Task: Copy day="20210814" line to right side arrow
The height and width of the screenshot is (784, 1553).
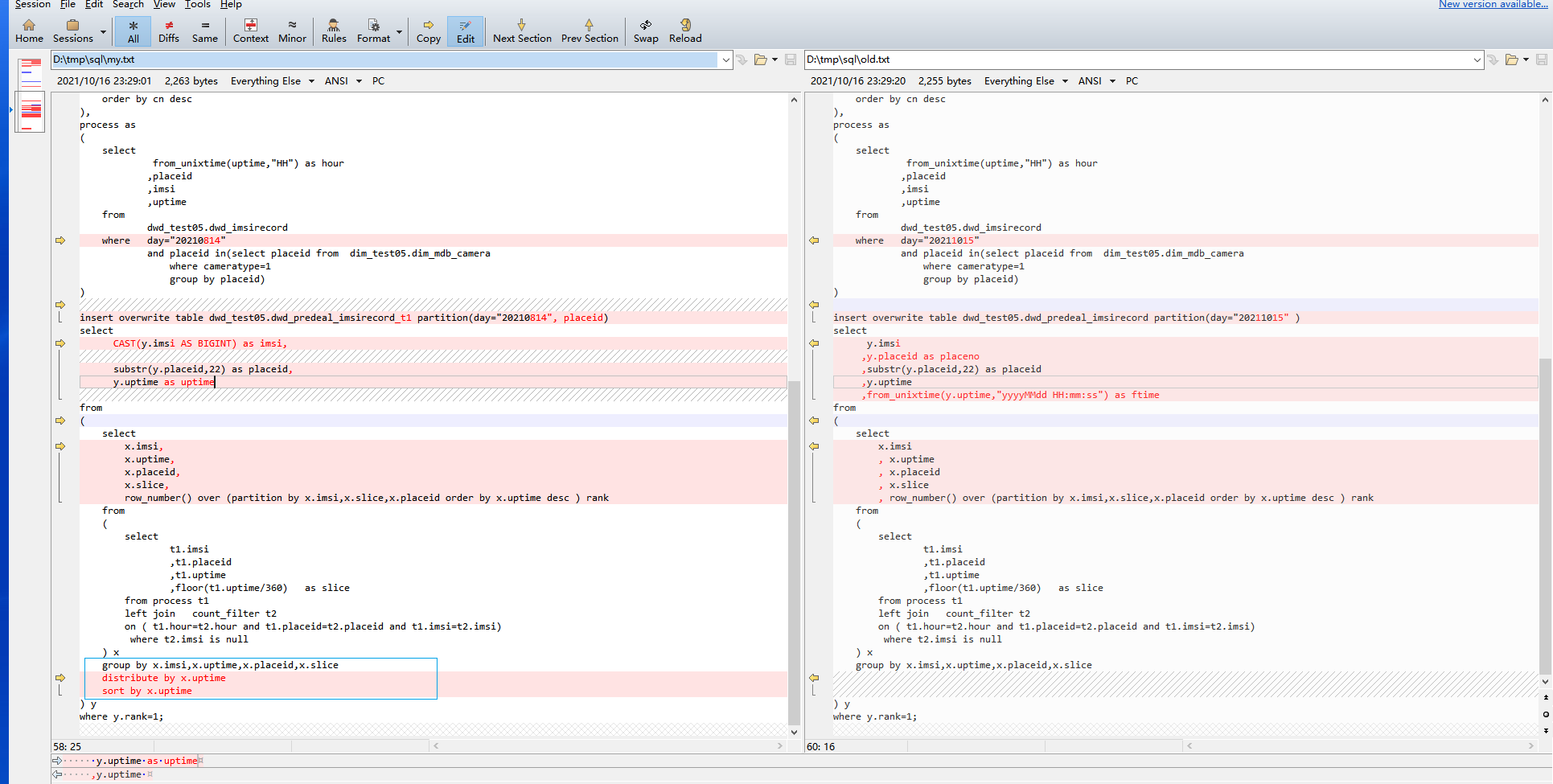Action: (60, 240)
